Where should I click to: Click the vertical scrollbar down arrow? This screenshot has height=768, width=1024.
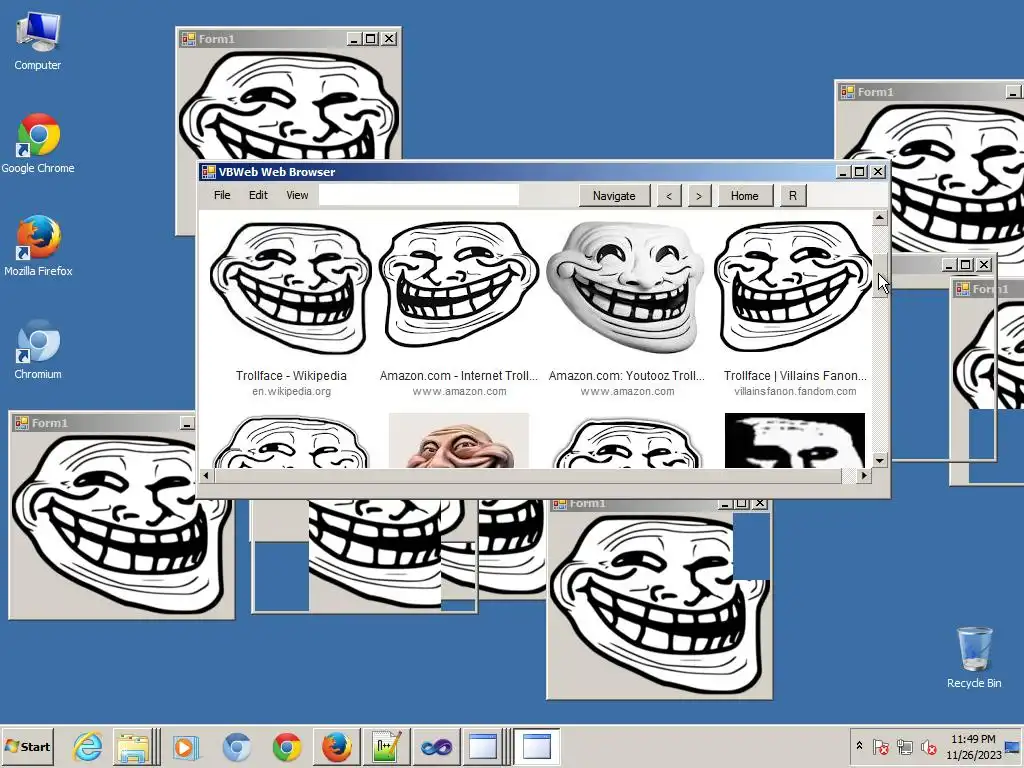tap(880, 460)
